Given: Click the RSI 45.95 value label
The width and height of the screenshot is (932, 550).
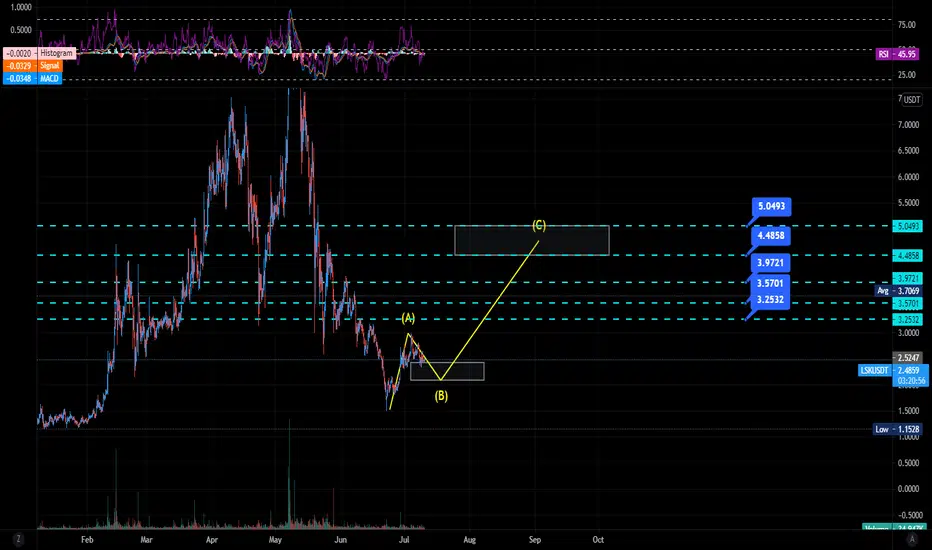Looking at the screenshot, I should click(898, 54).
